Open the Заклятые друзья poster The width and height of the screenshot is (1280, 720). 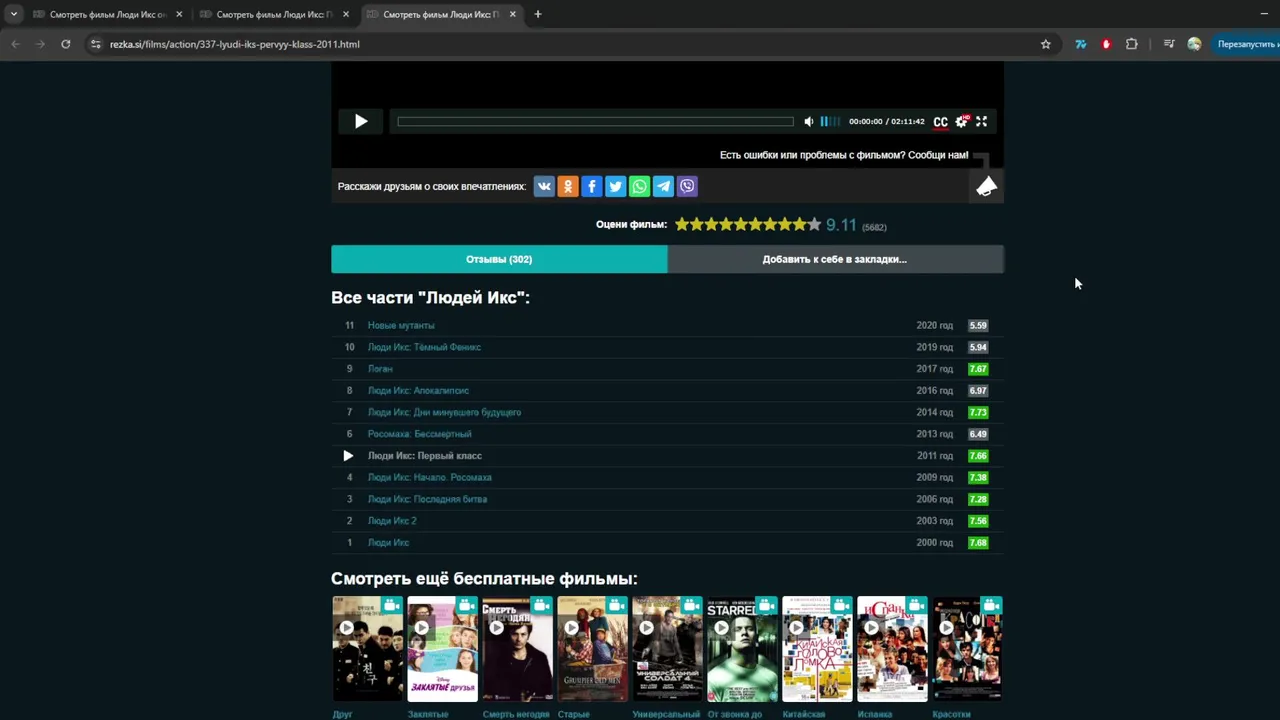click(x=443, y=649)
